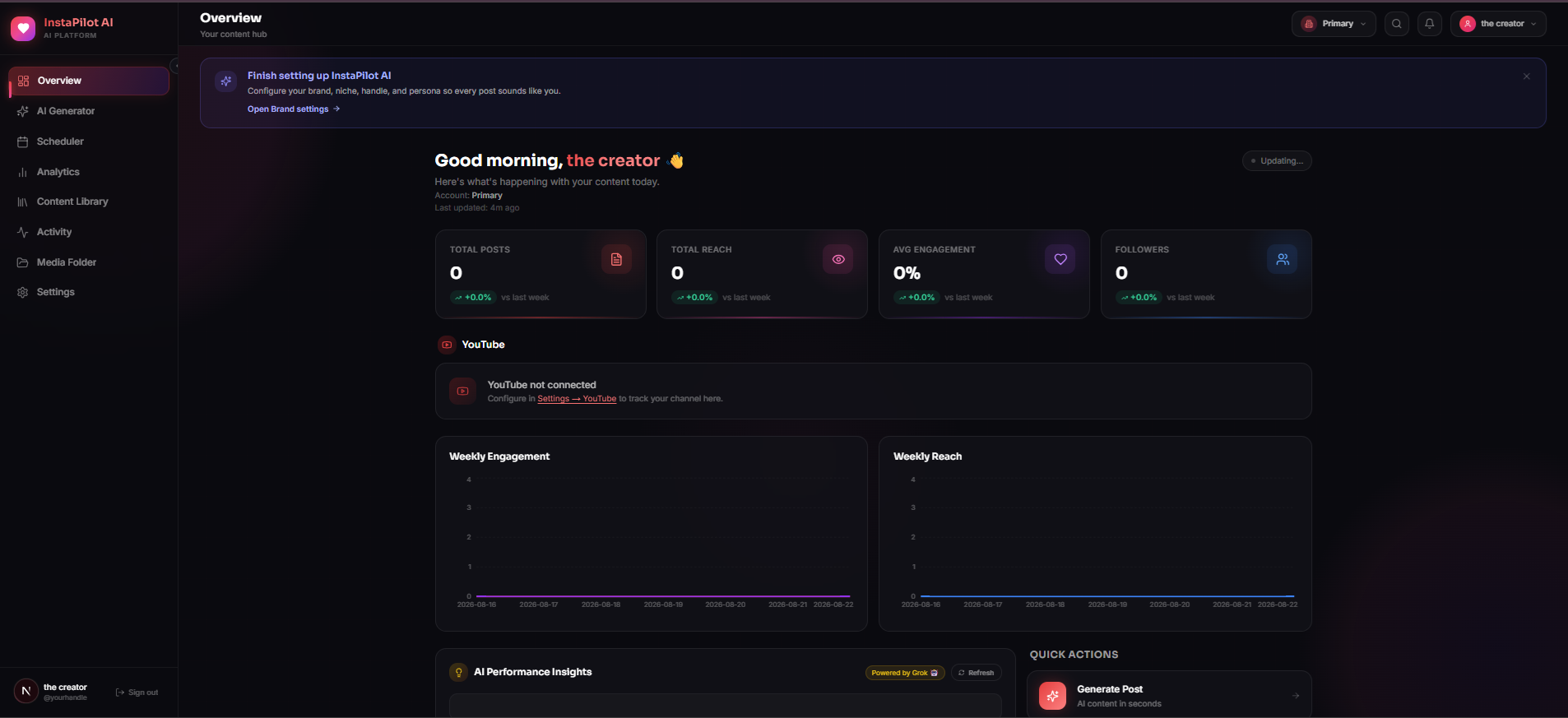Click the YouTube not connected icon
The width and height of the screenshot is (1568, 718).
[x=462, y=391]
